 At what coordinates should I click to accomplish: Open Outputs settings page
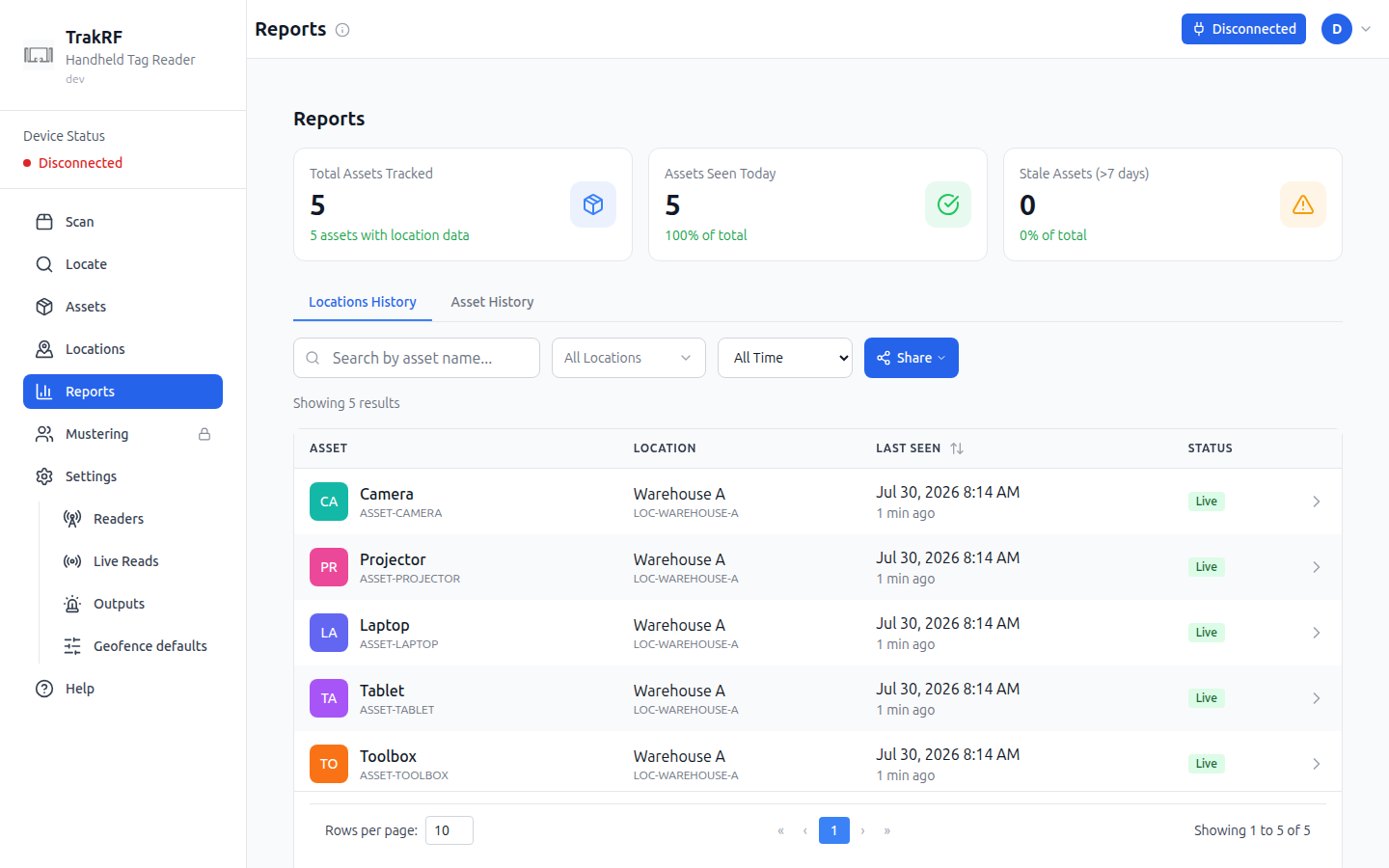[137, 604]
